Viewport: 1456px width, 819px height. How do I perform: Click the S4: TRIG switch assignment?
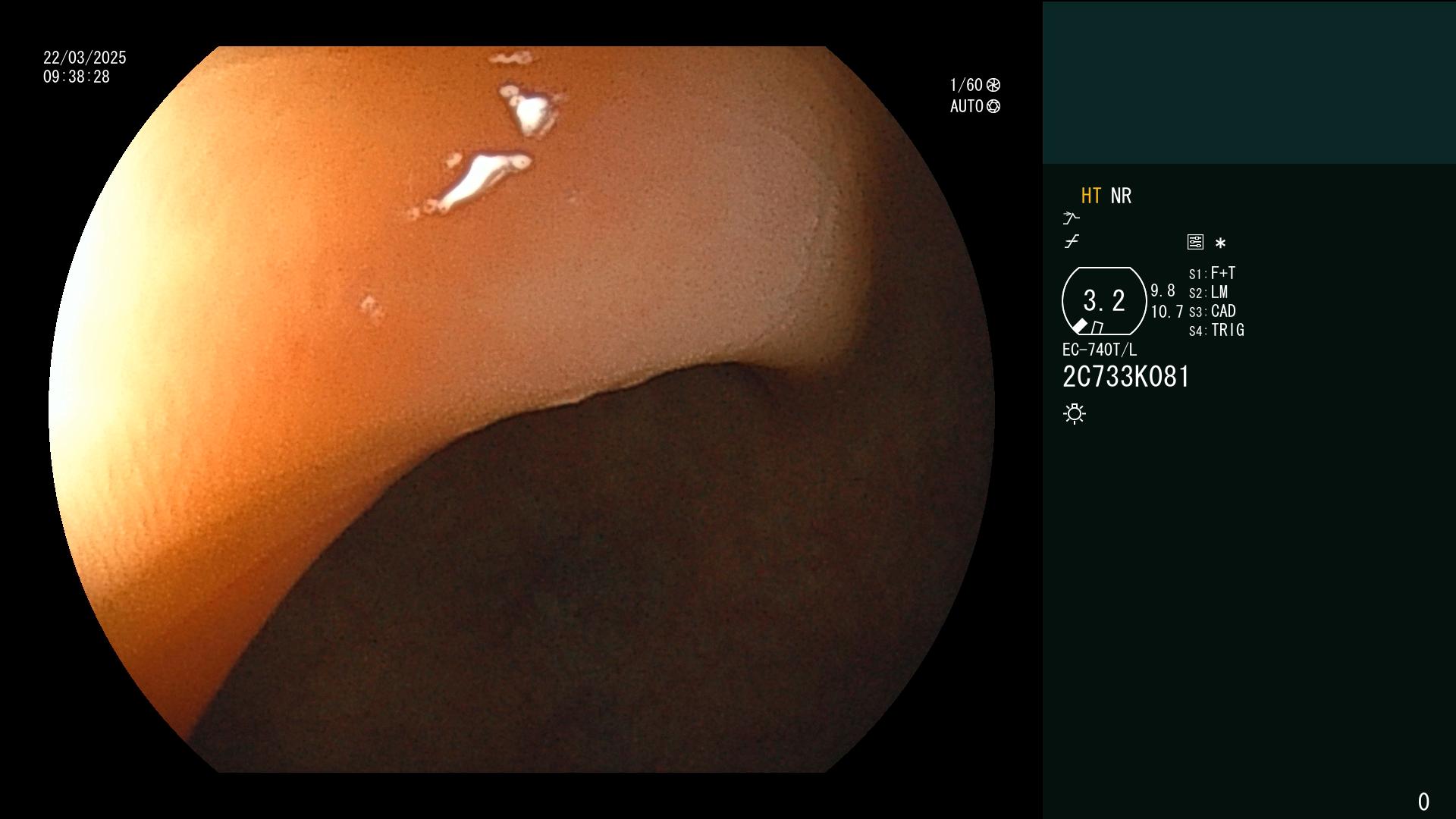click(1216, 330)
